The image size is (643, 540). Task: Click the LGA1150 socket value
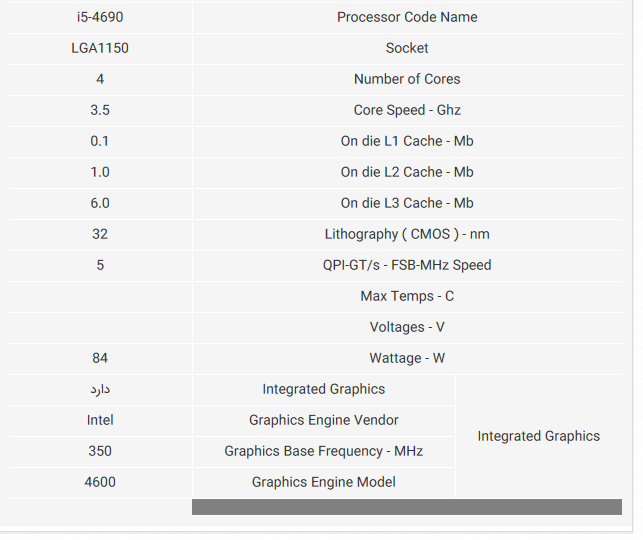coord(100,48)
